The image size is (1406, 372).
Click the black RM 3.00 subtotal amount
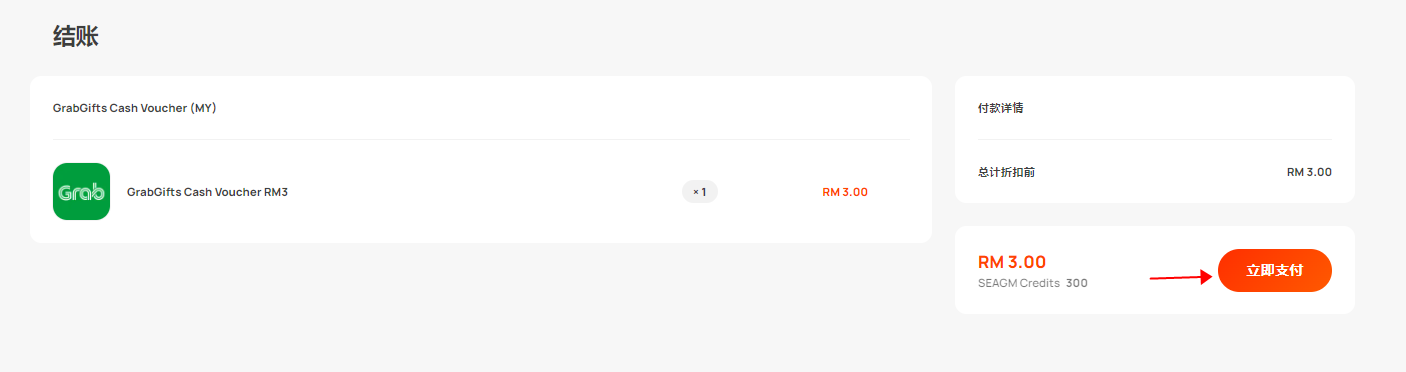click(1309, 172)
